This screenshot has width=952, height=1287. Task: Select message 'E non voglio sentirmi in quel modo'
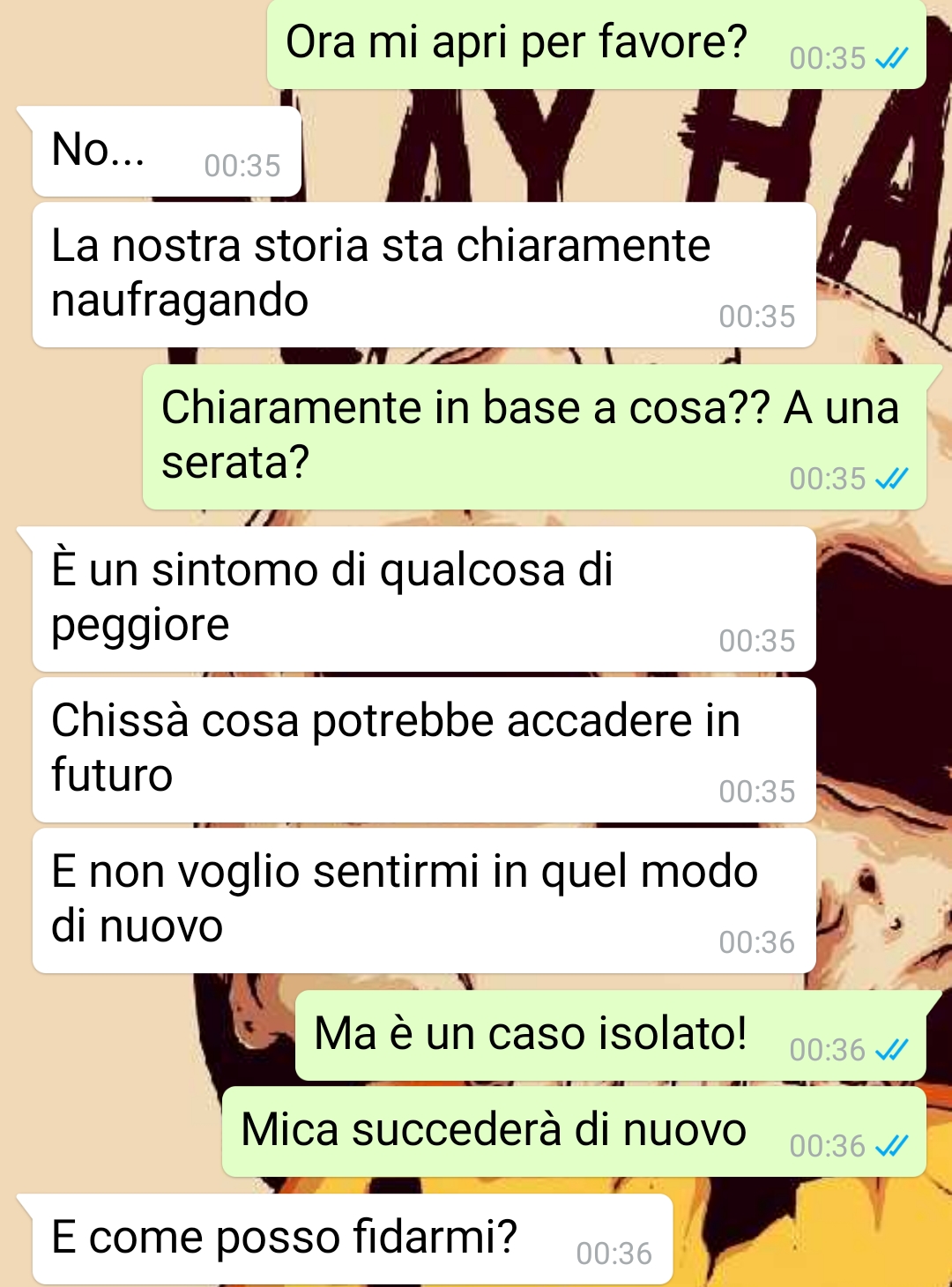(424, 901)
